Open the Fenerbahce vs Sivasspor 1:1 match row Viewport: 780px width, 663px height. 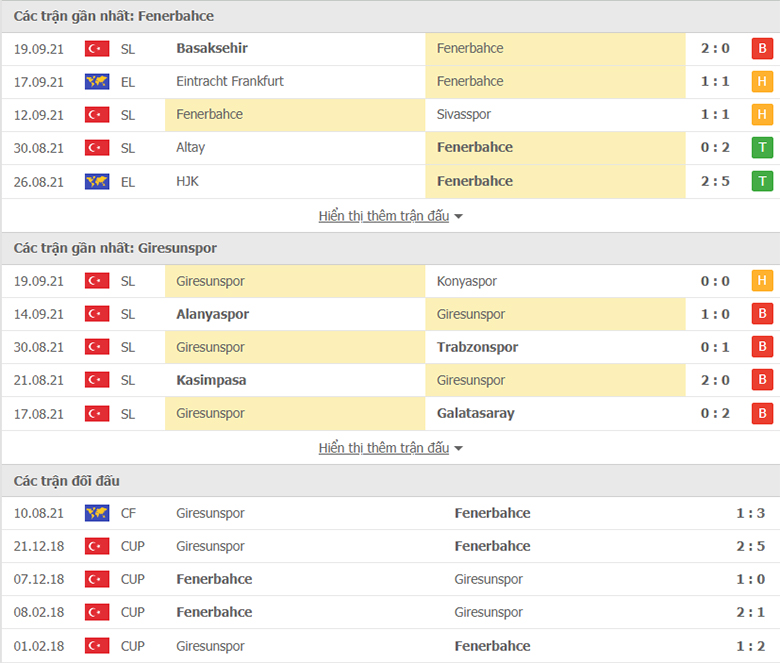(x=390, y=115)
